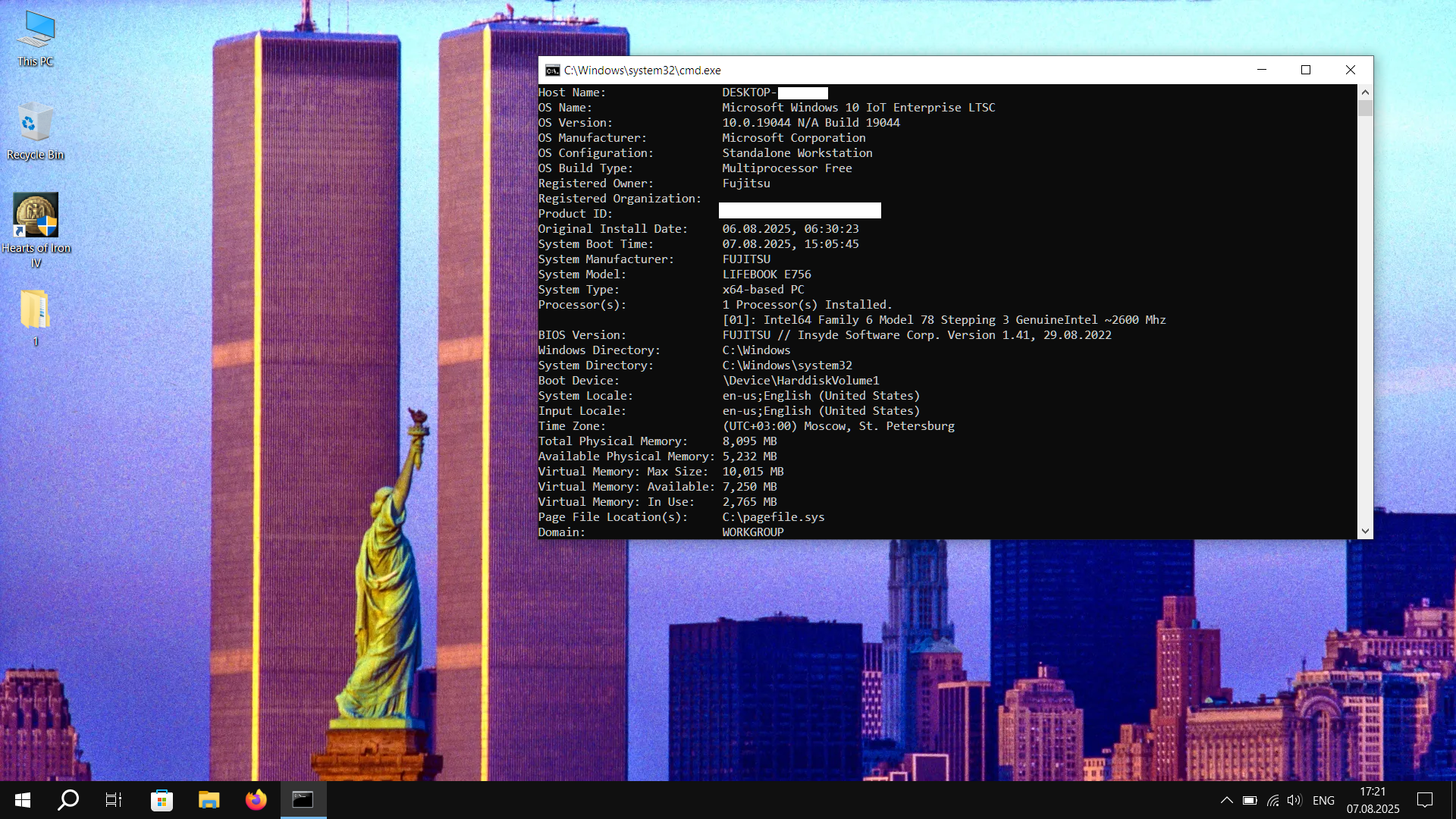Image resolution: width=1456 pixels, height=819 pixels.
Task: Open Task View on taskbar
Action: [114, 800]
